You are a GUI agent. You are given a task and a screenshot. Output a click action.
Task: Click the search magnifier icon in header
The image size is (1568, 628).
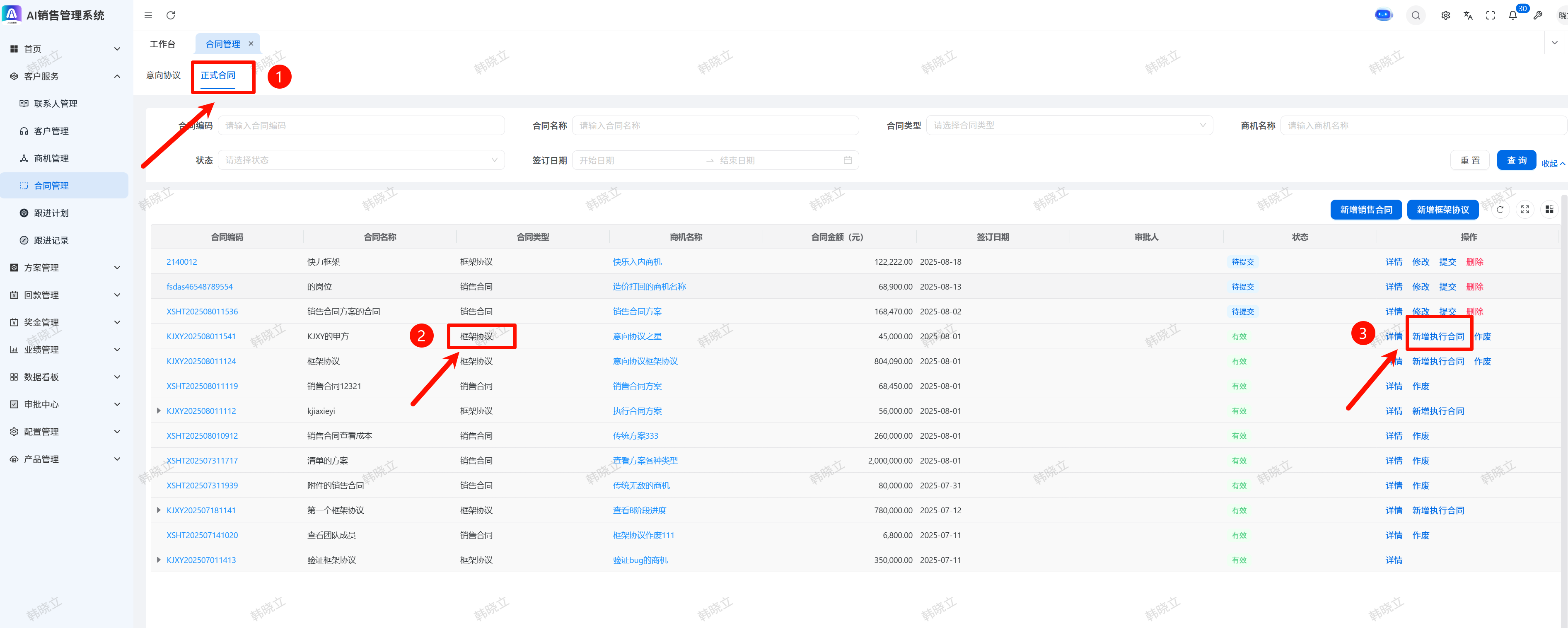[x=1416, y=16]
